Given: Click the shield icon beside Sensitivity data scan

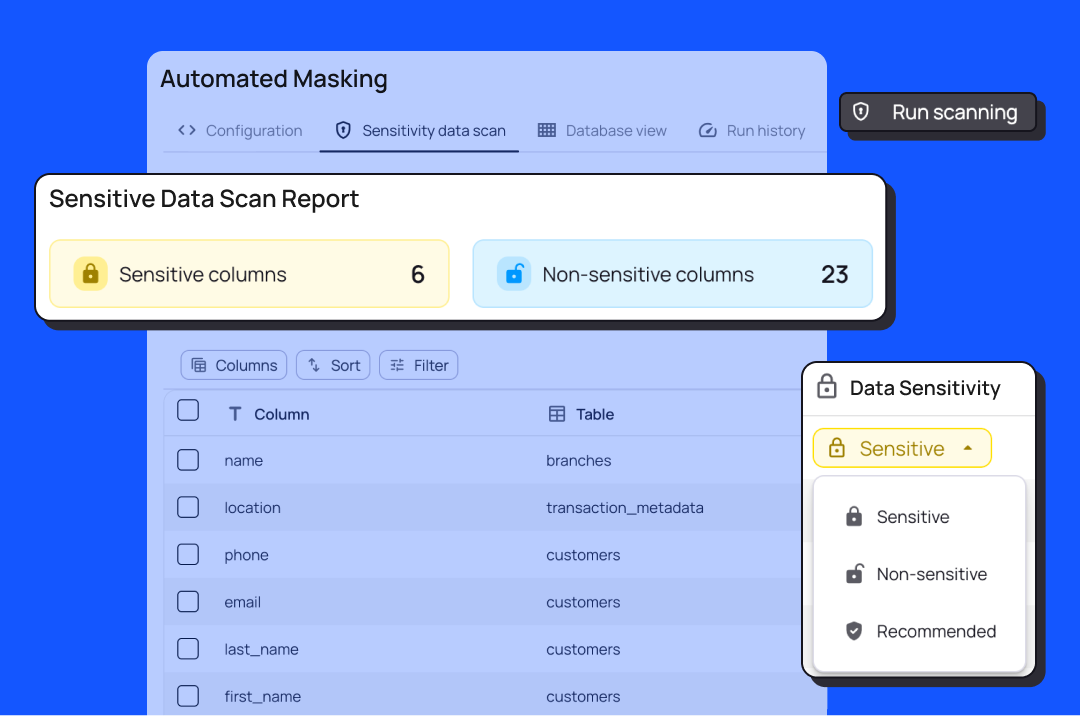Looking at the screenshot, I should coord(343,130).
